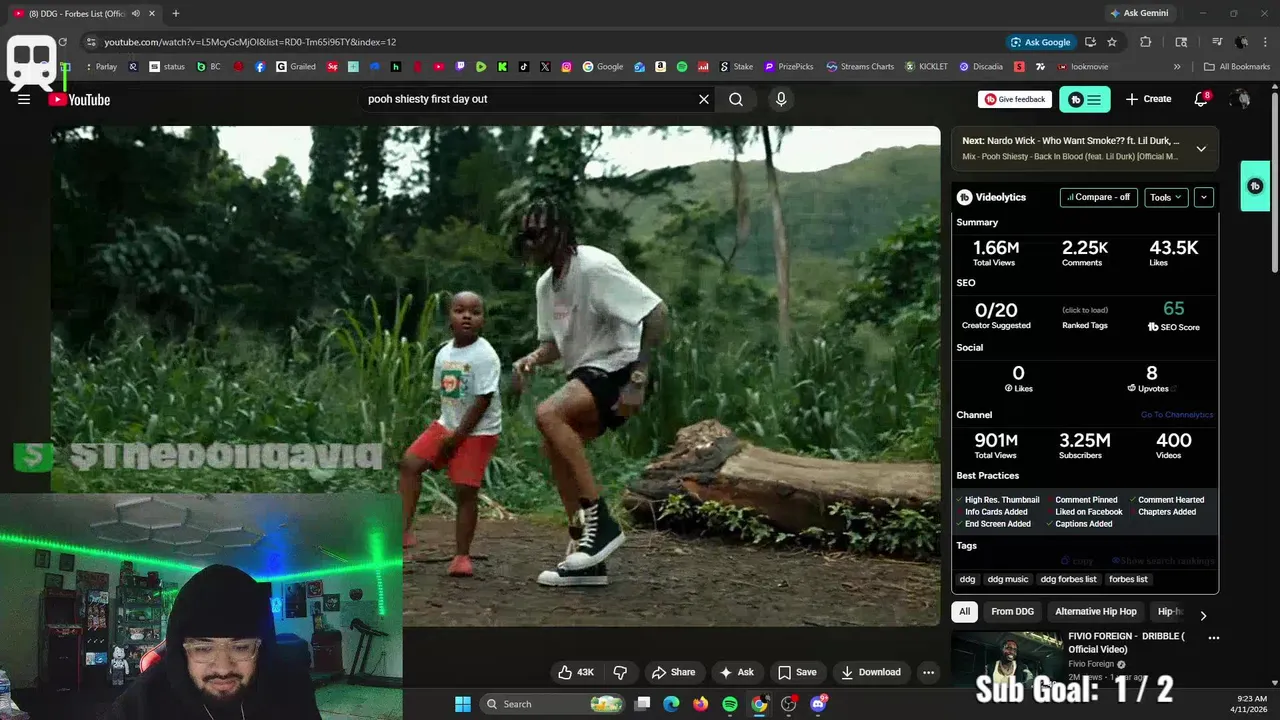Click the 'ddg music' tag
Image resolution: width=1280 pixels, height=720 pixels.
[x=1008, y=579]
